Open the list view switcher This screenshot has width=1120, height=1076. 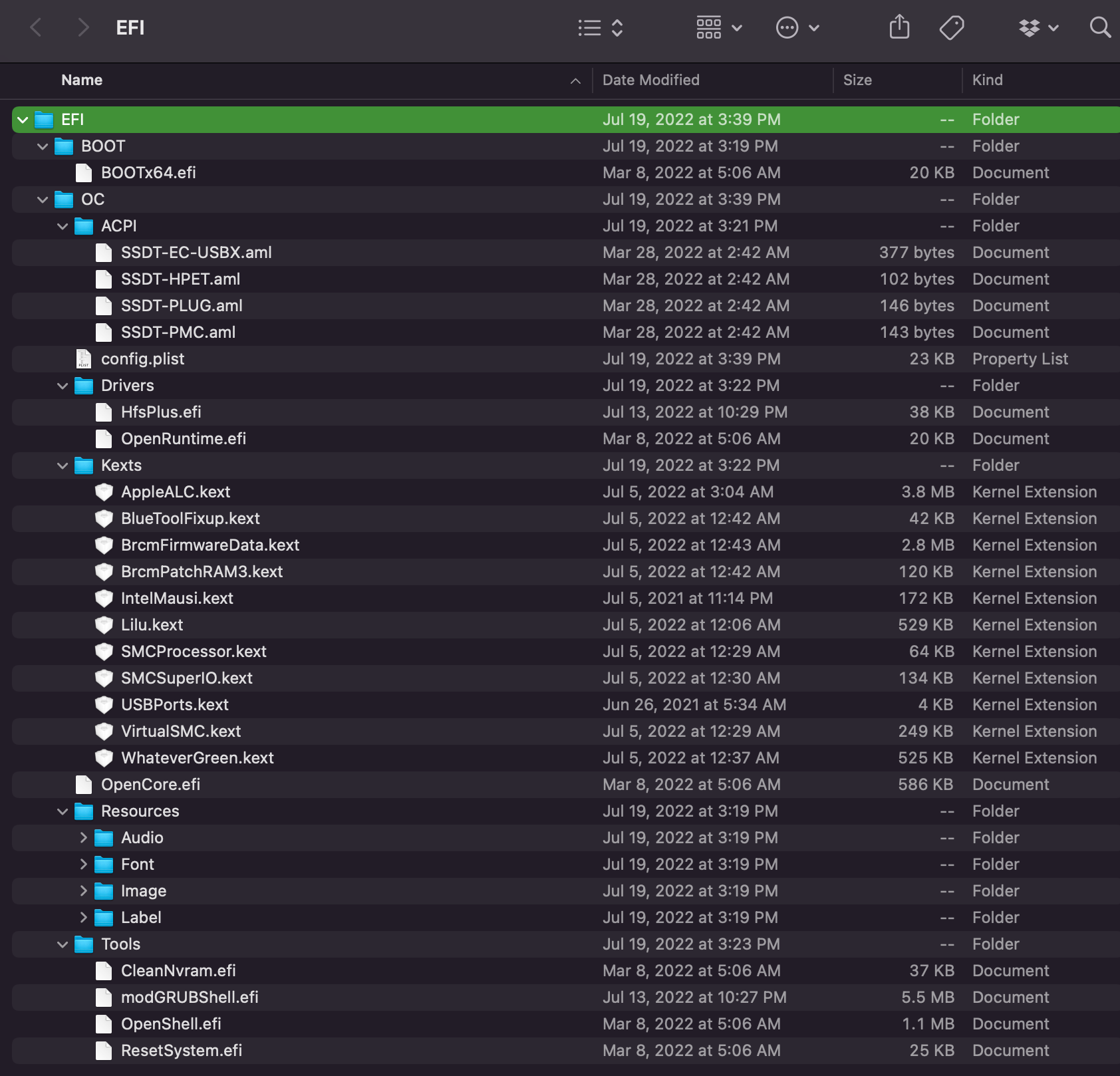click(601, 28)
